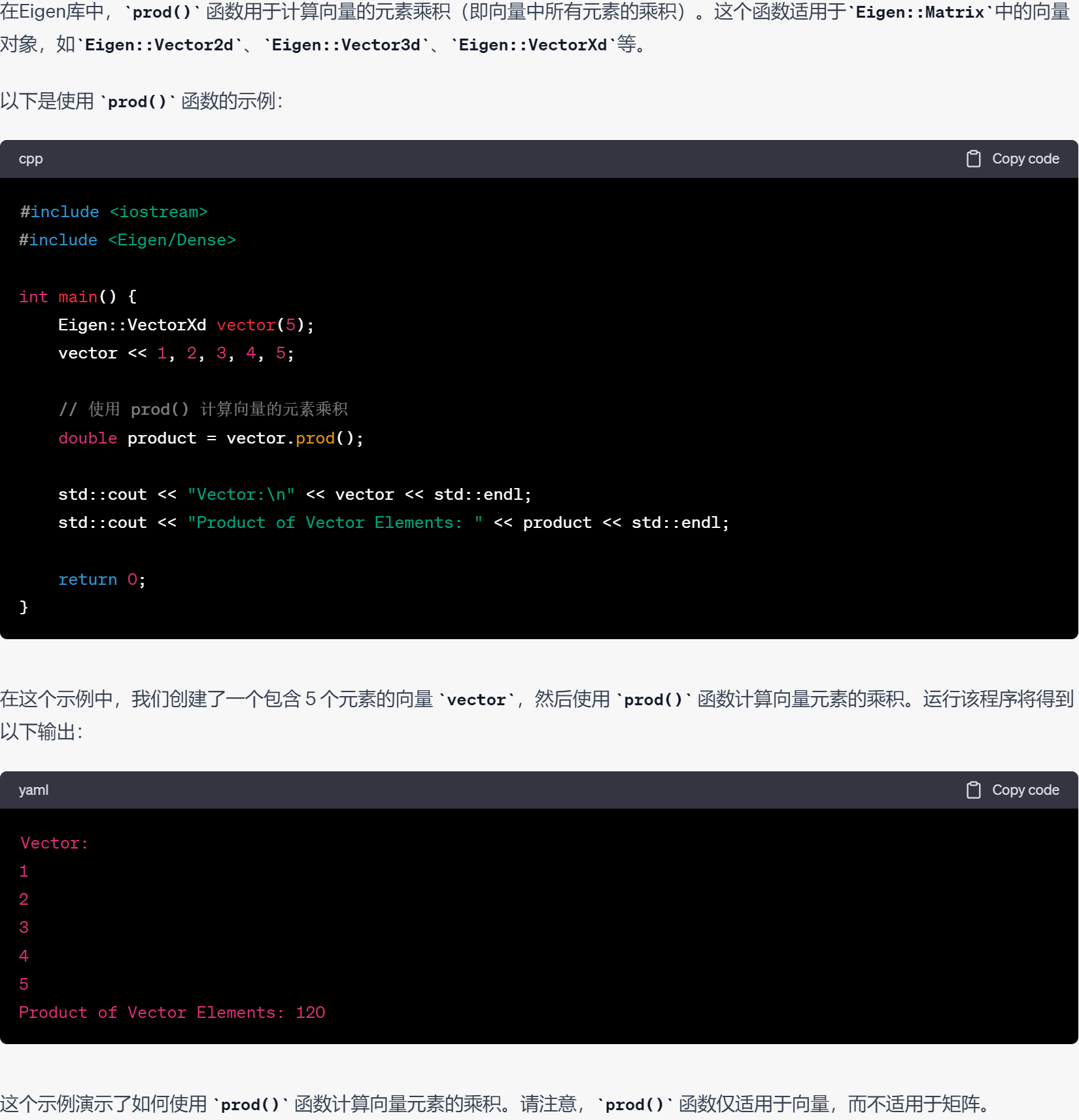Click '#include <Eigen/Dense>' line

click(128, 240)
